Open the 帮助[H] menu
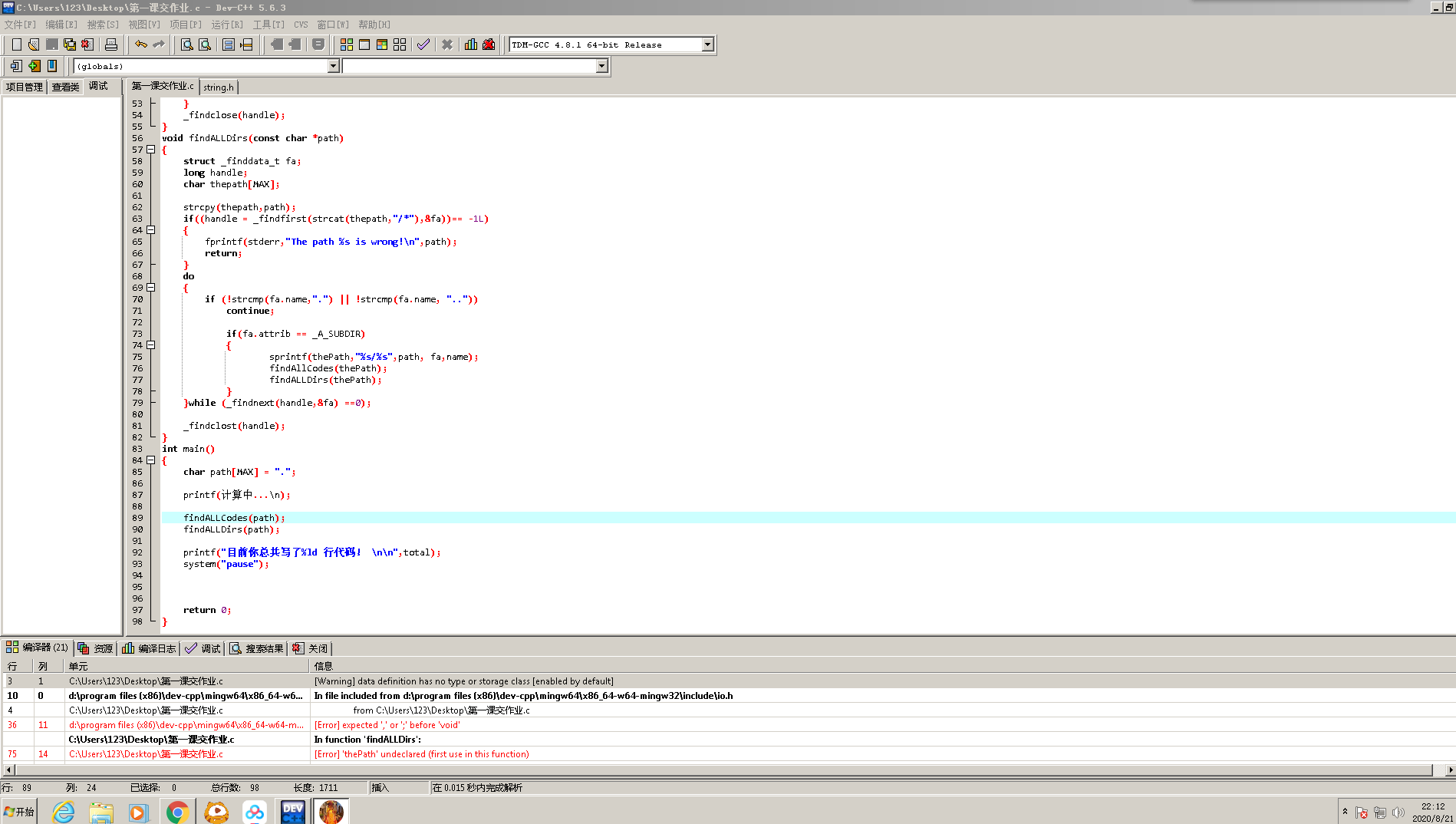Screen dimensions: 1456x824 pos(374,25)
